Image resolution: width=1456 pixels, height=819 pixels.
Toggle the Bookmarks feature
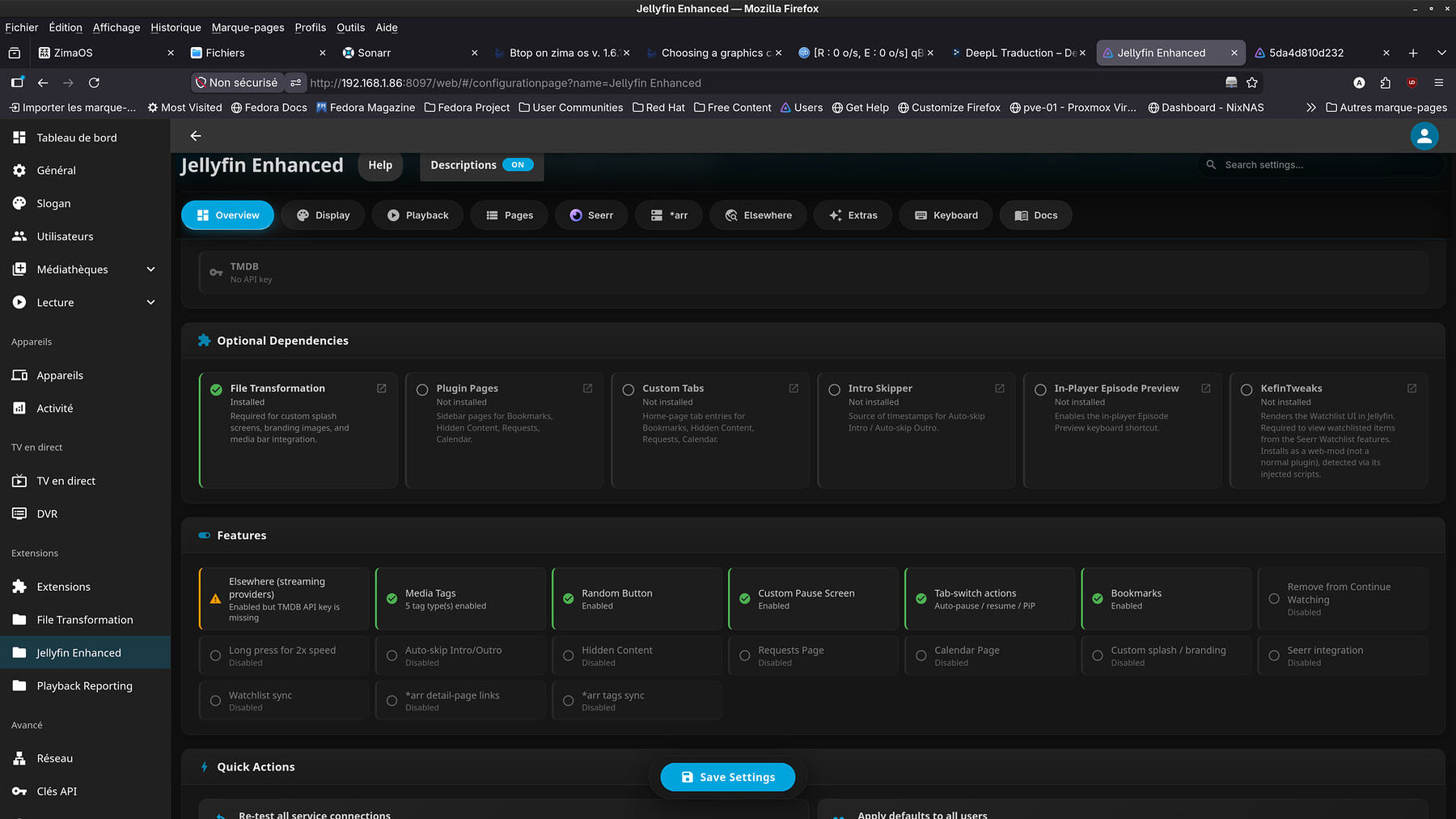[1166, 599]
